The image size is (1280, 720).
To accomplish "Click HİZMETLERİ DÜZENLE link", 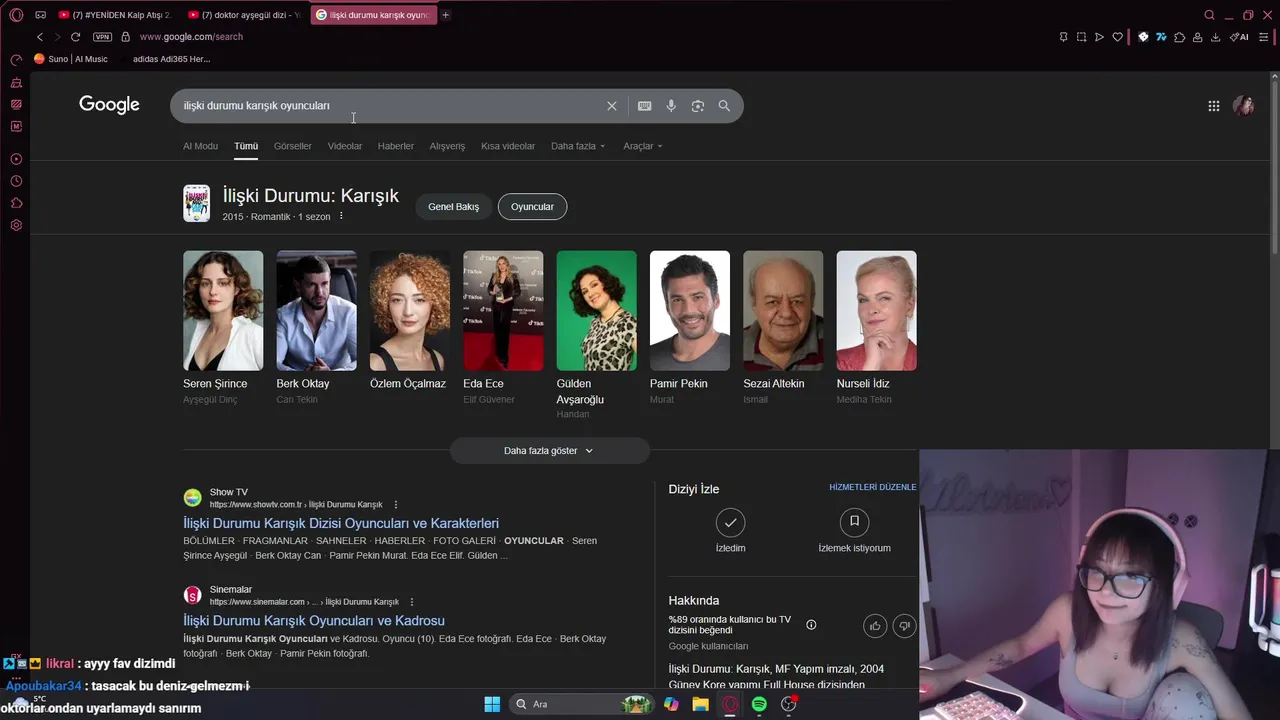I will coord(872,487).
